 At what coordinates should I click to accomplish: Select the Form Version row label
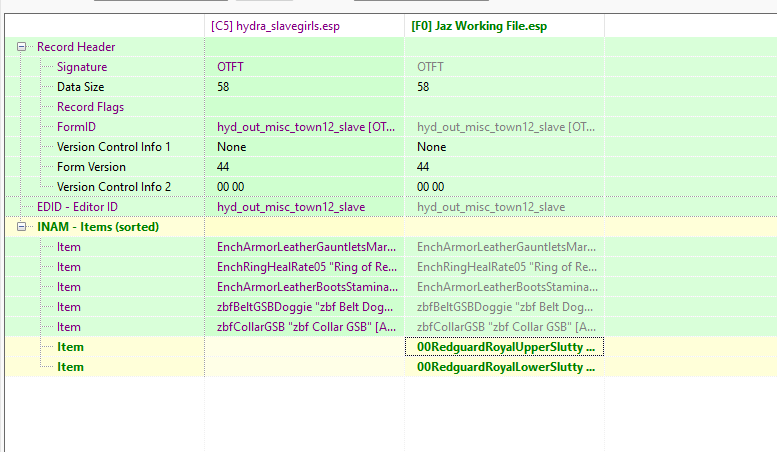(x=91, y=167)
